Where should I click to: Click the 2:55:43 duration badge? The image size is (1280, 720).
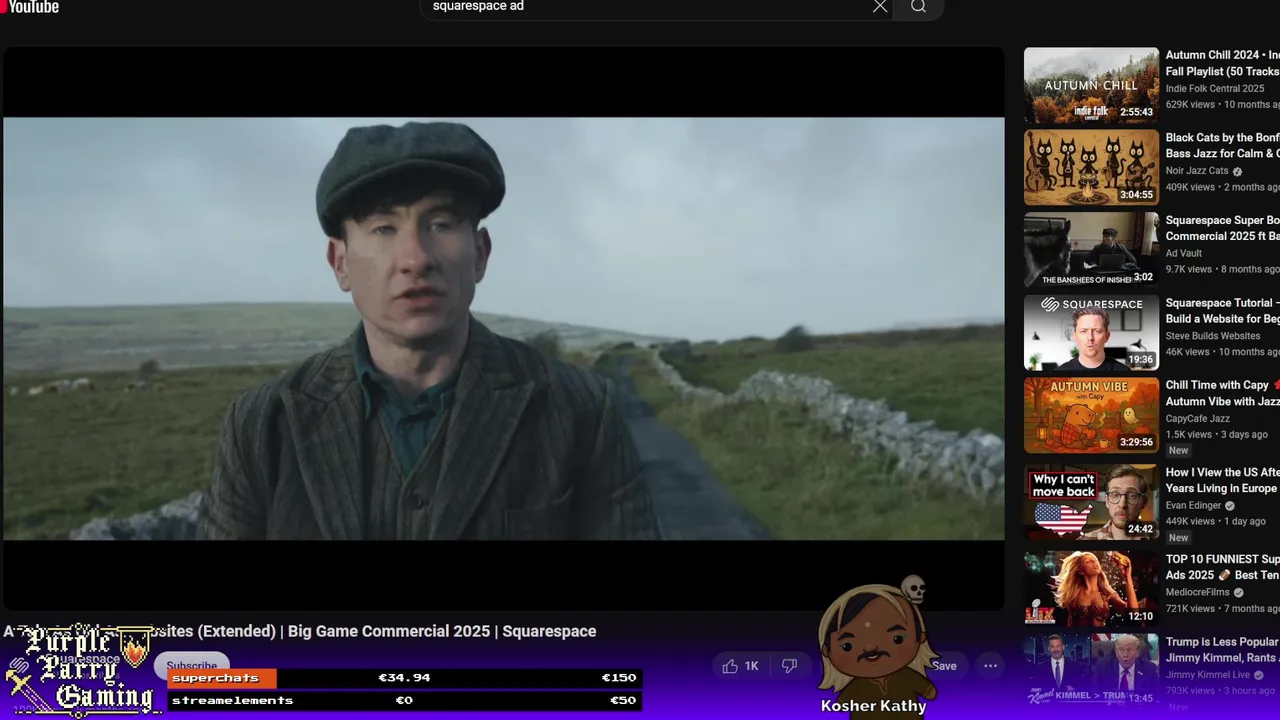click(1136, 112)
